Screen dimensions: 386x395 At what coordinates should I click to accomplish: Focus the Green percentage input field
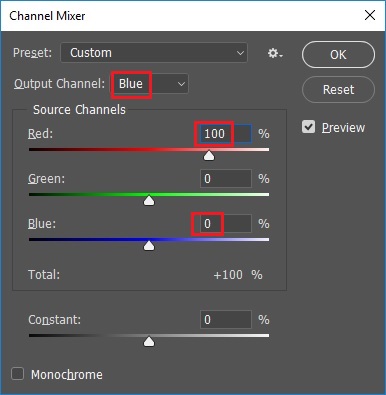click(x=226, y=179)
